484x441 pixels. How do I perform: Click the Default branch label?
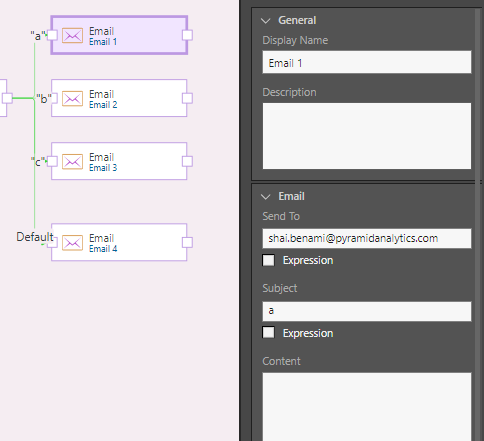[x=35, y=237]
